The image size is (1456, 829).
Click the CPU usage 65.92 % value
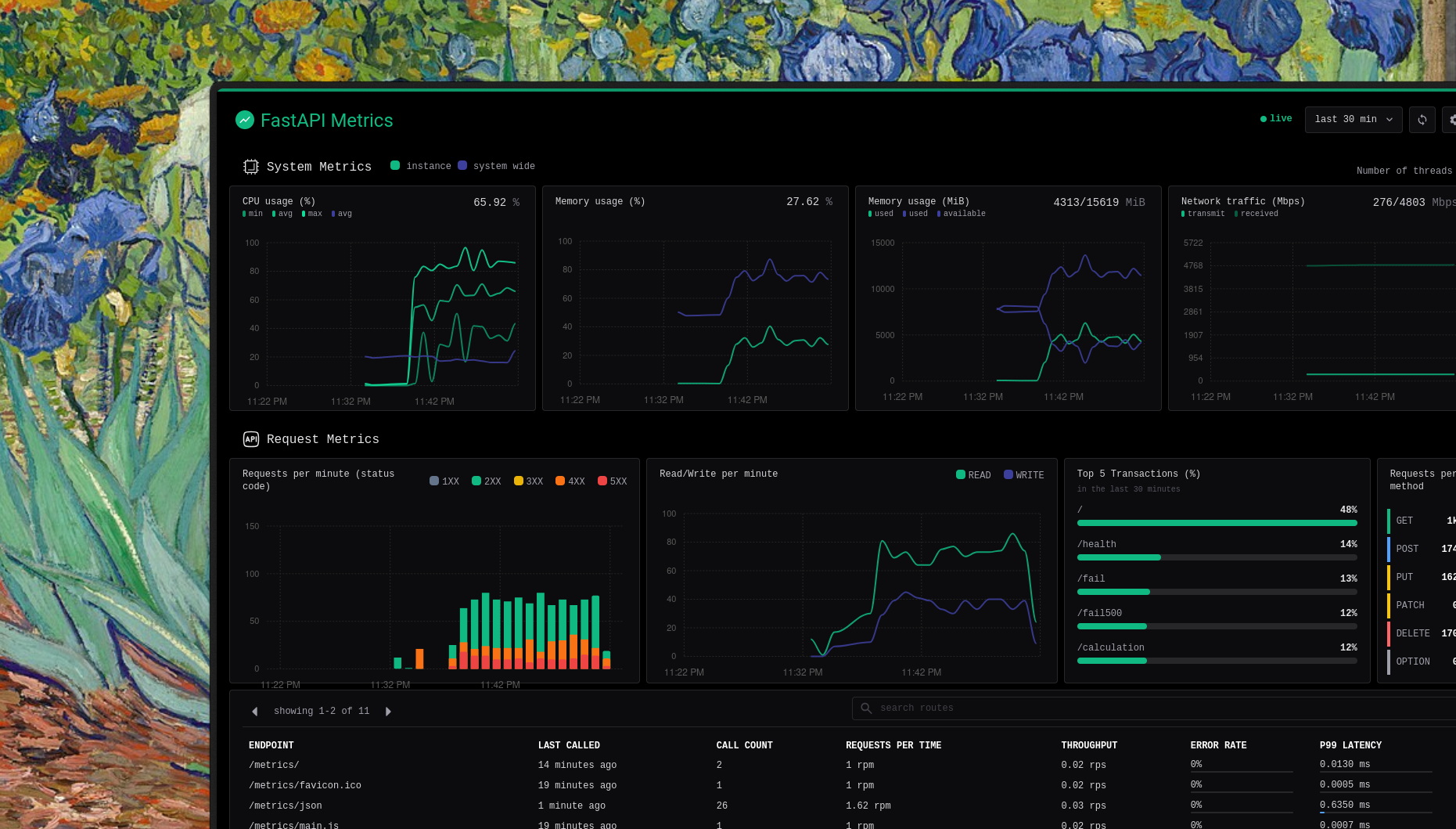496,203
